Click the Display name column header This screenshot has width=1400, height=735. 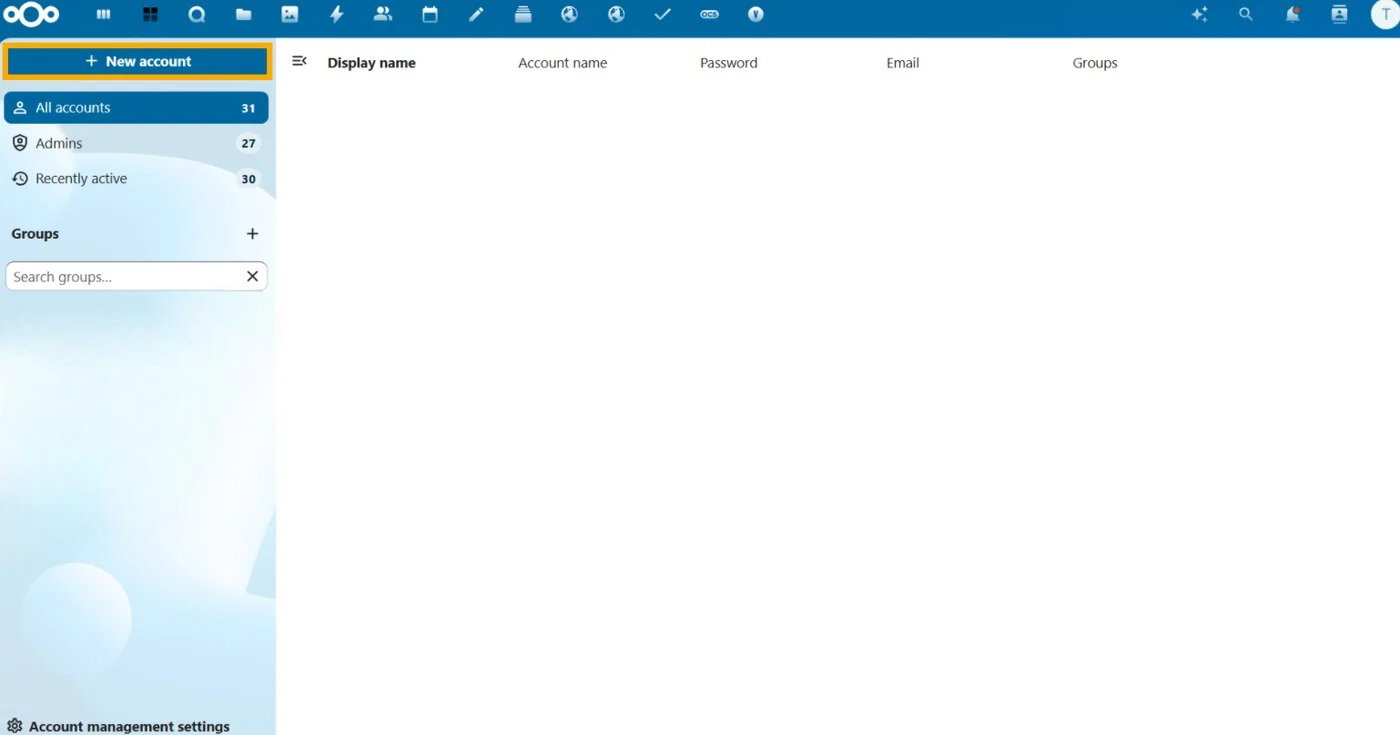click(x=372, y=63)
